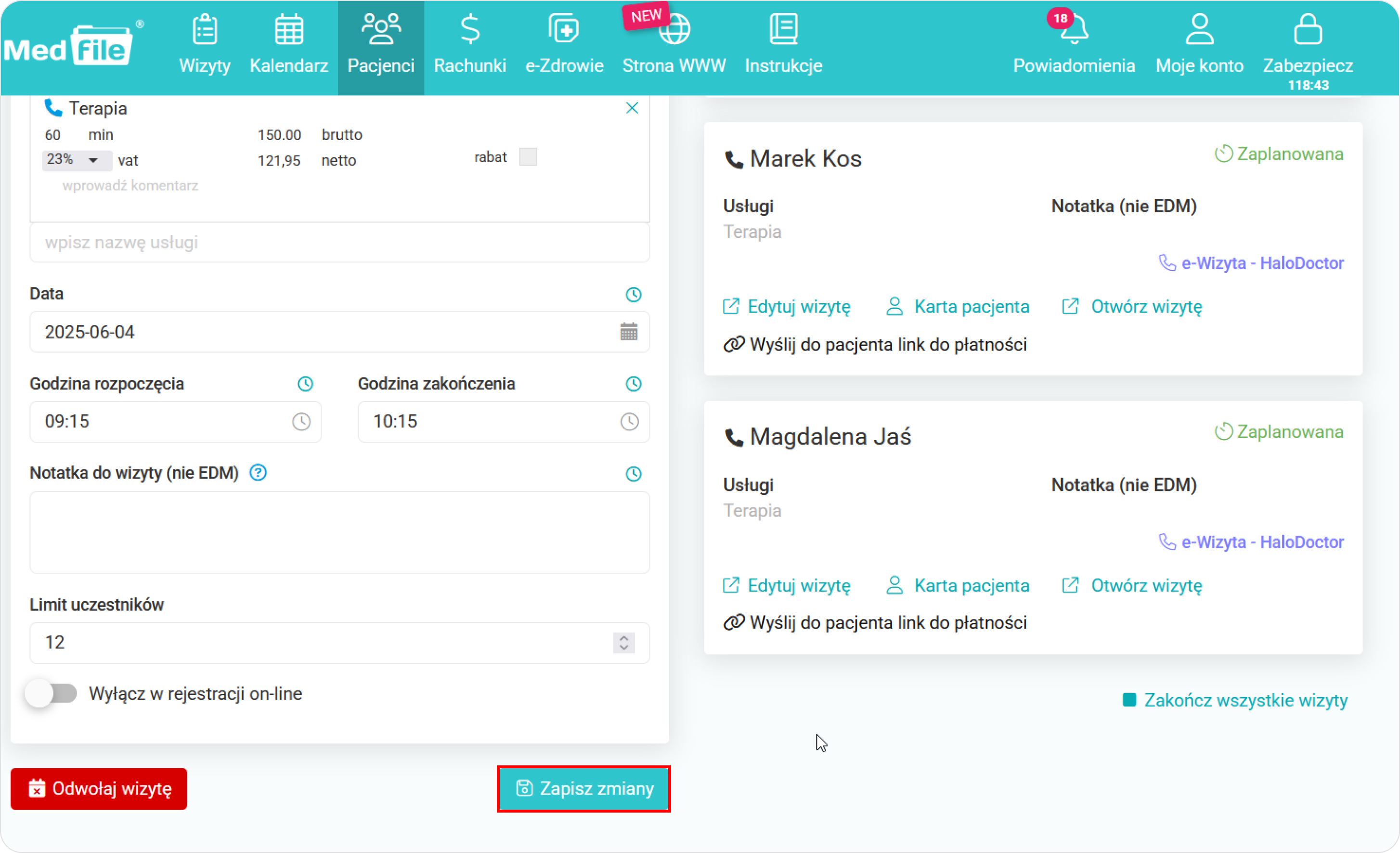Toggle Wyłącz w rejestracji on-line switch
Viewport: 1400px width, 853px height.
[52, 693]
